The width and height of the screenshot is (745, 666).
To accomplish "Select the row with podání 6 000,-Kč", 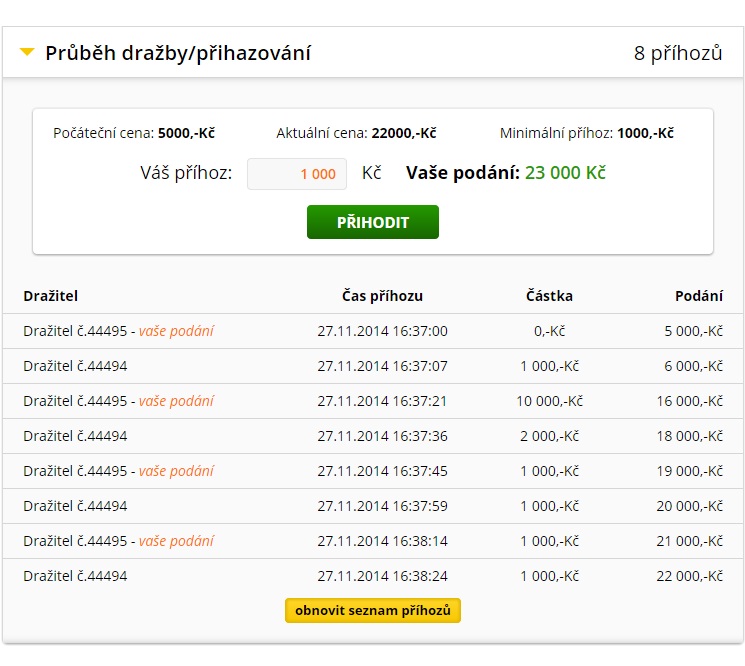I will (x=373, y=366).
